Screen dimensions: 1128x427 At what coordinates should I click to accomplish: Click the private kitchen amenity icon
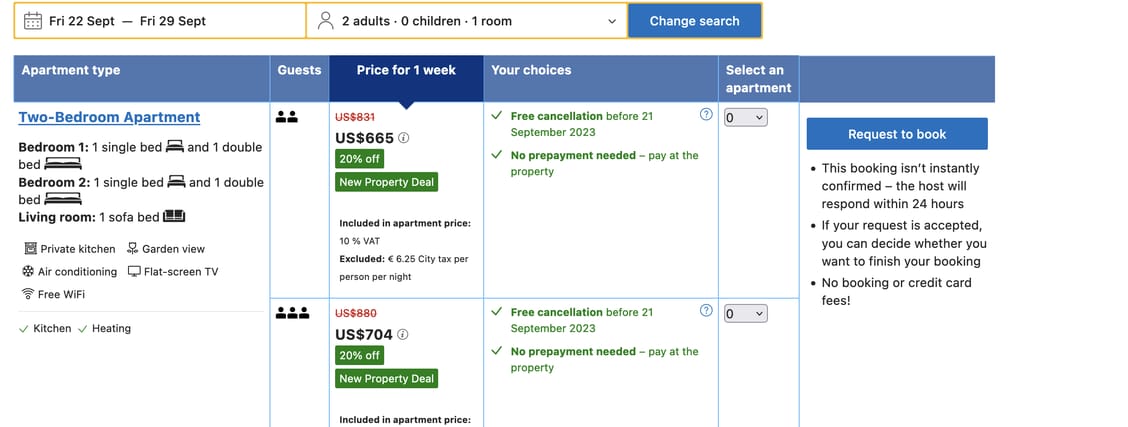click(x=28, y=249)
